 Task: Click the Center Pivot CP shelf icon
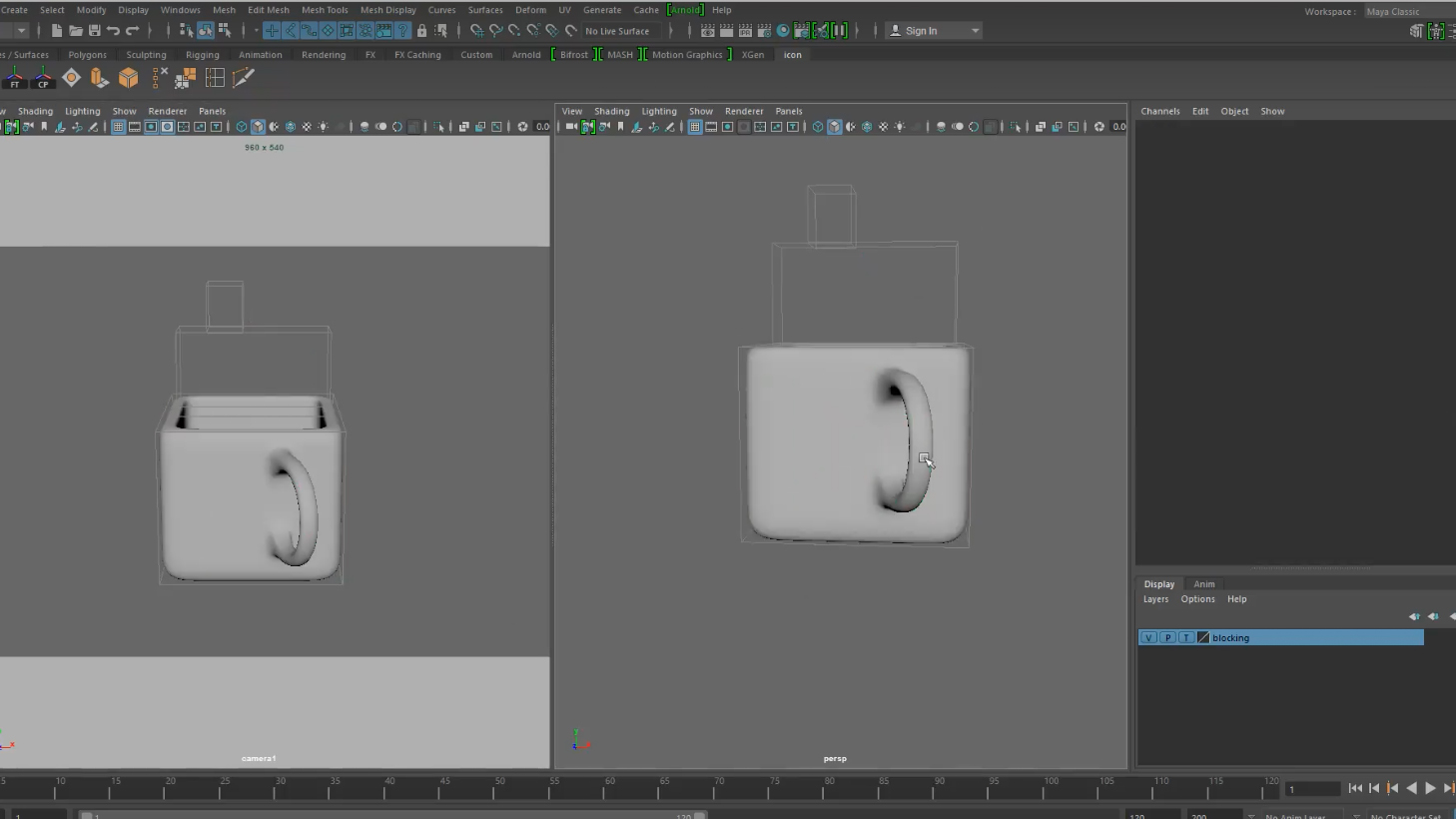43,78
